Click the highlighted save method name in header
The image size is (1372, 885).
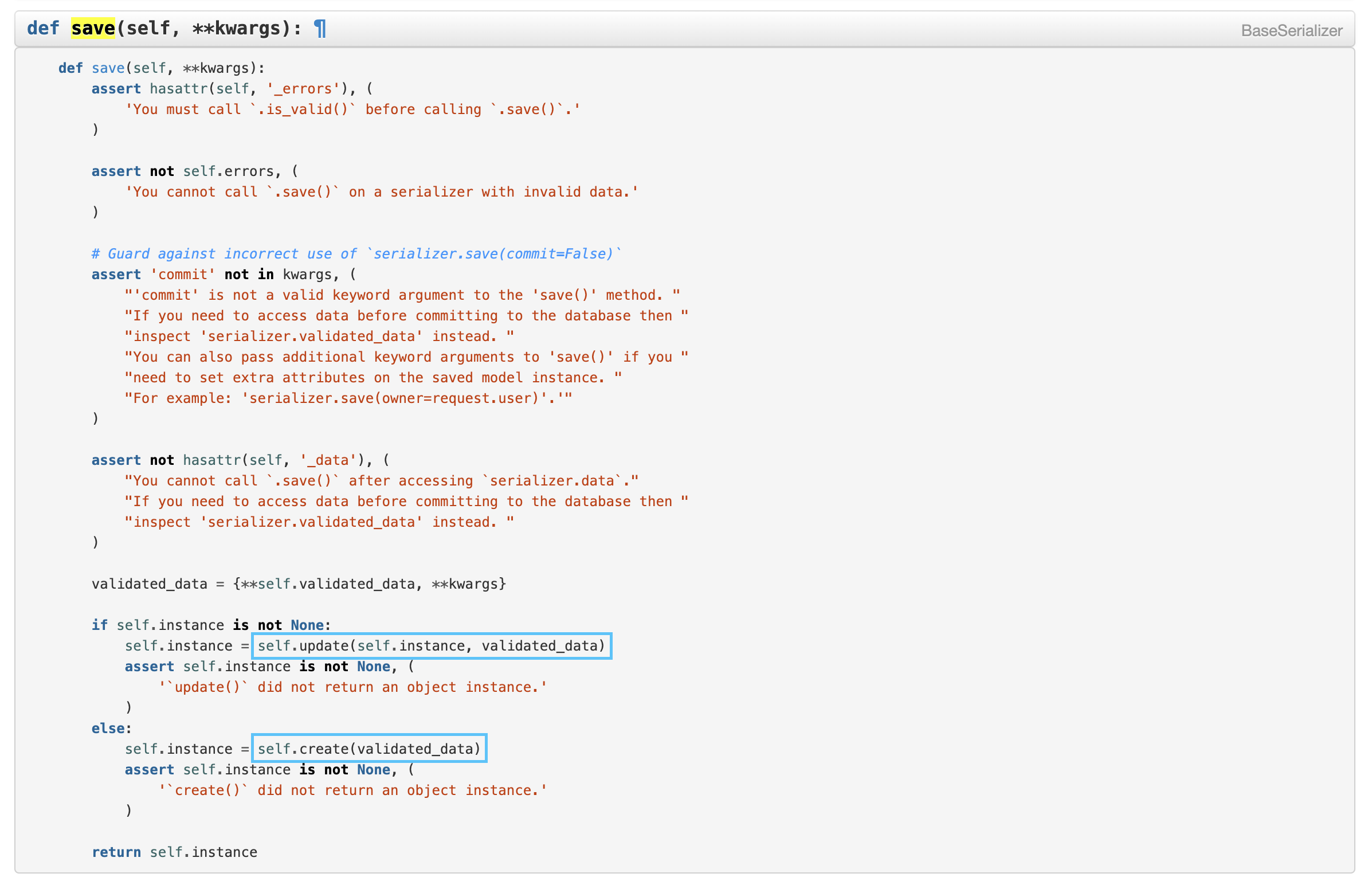point(93,28)
